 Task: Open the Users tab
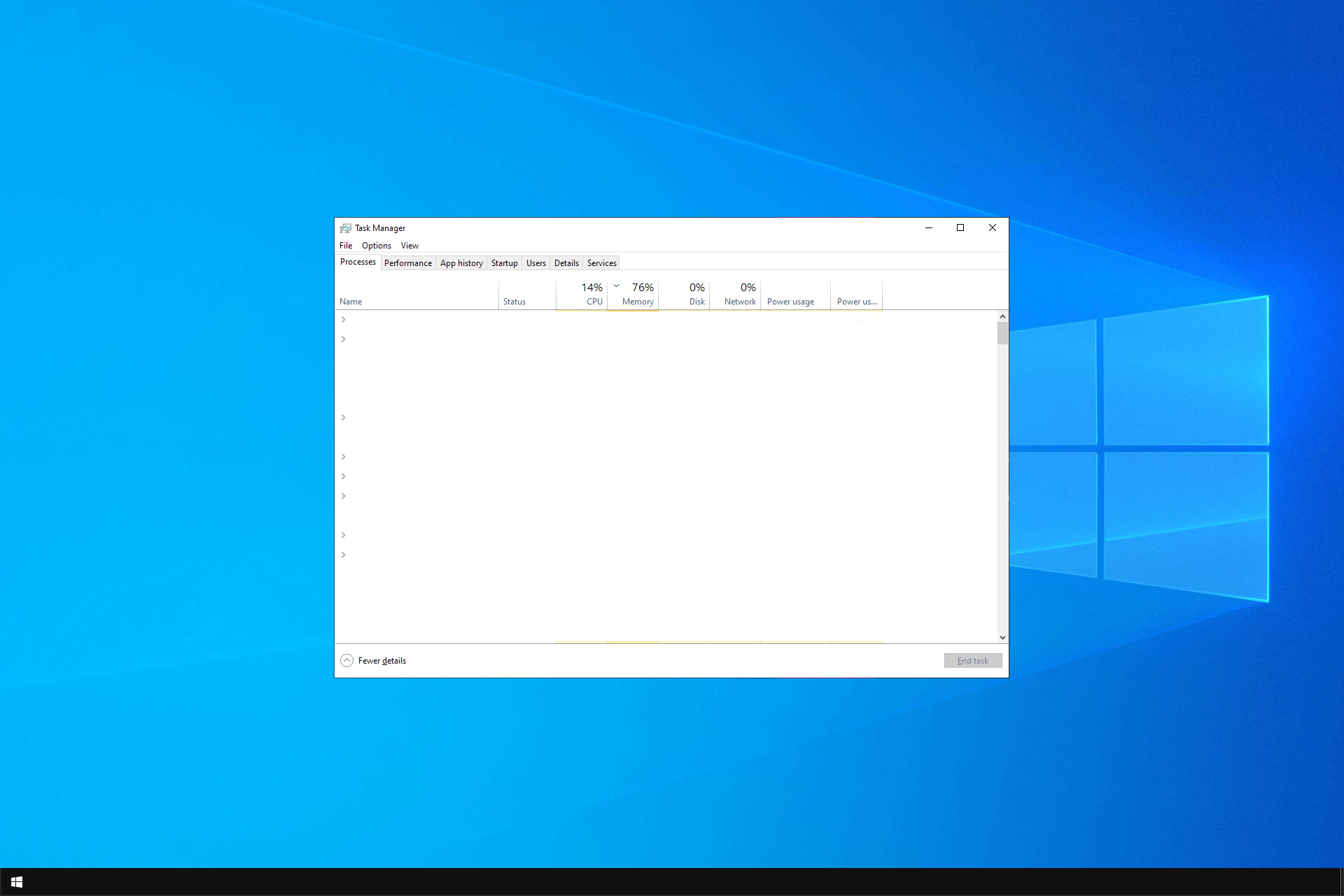(x=536, y=263)
